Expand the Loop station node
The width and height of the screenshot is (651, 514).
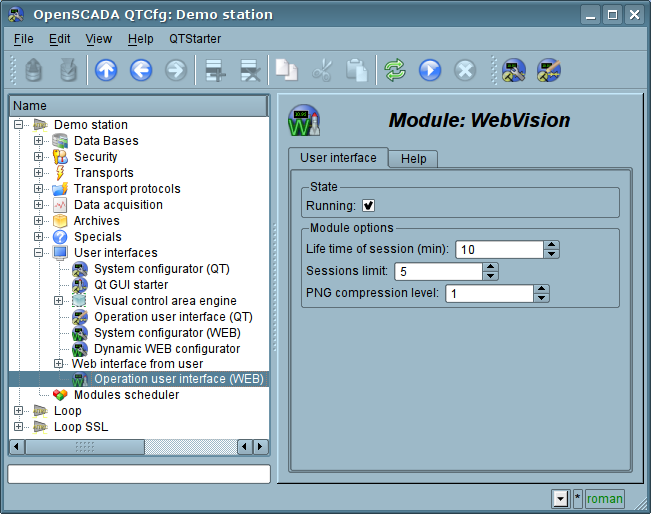(18, 411)
